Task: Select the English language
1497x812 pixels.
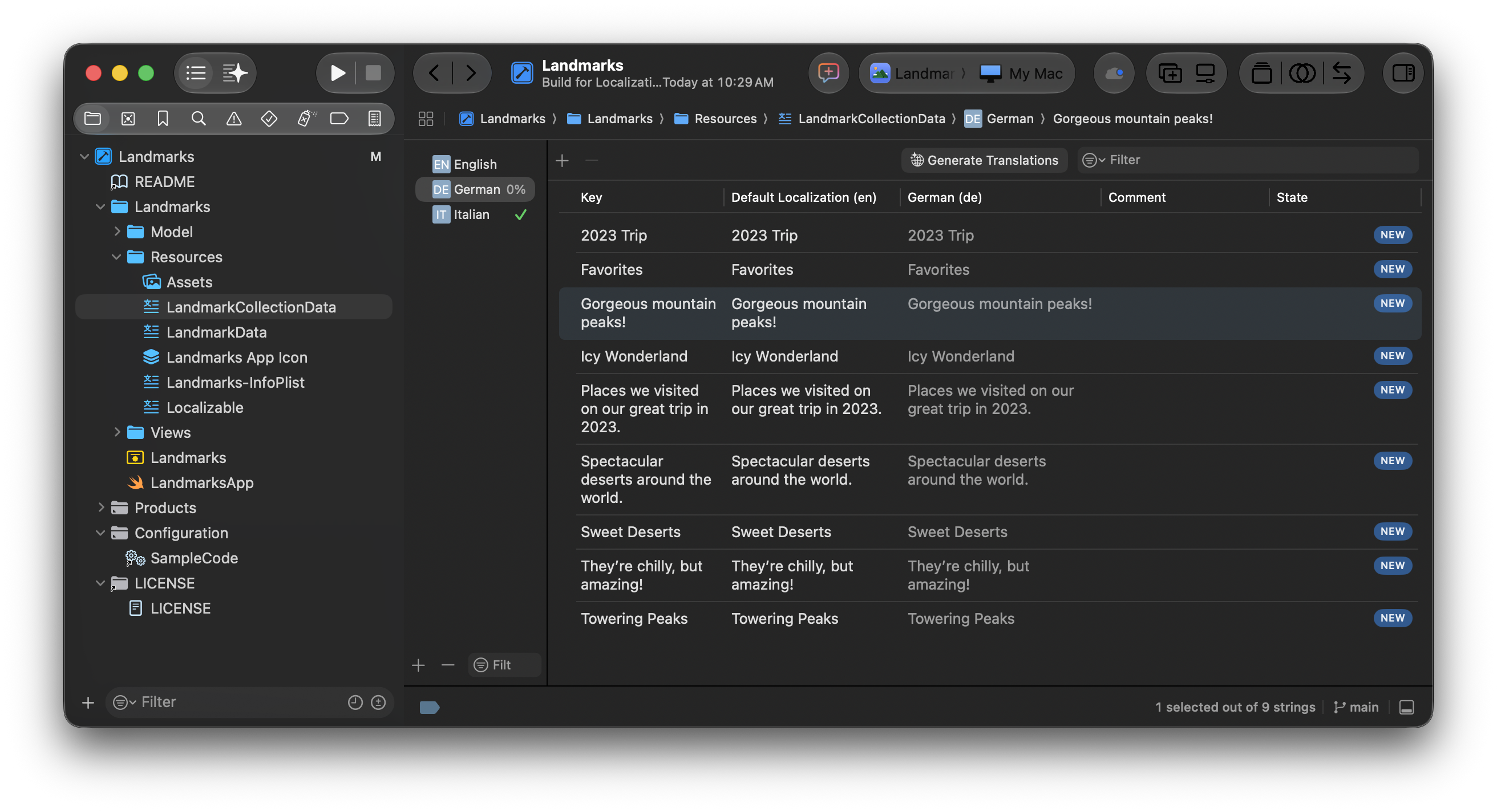Action: 475,164
